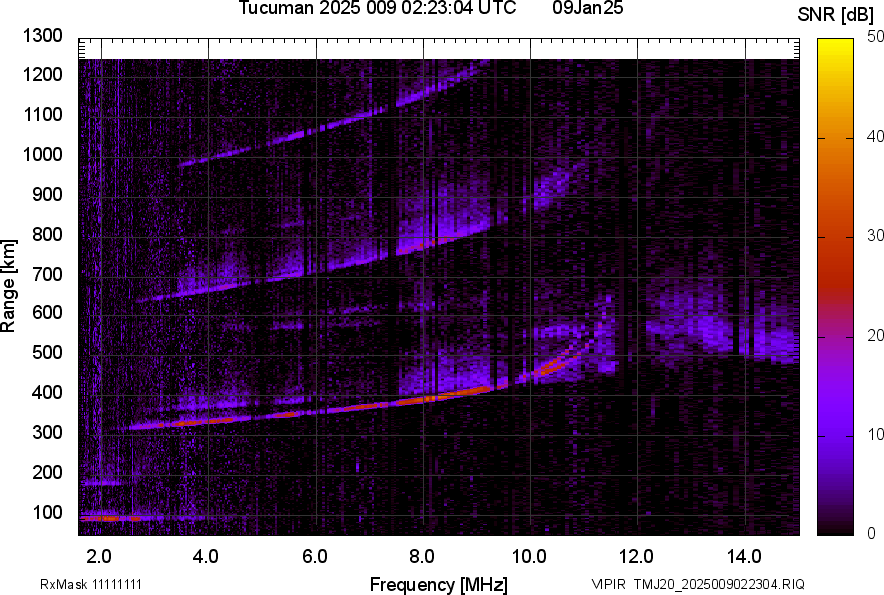
Task: Click the range tick label 200
Action: click(47, 472)
